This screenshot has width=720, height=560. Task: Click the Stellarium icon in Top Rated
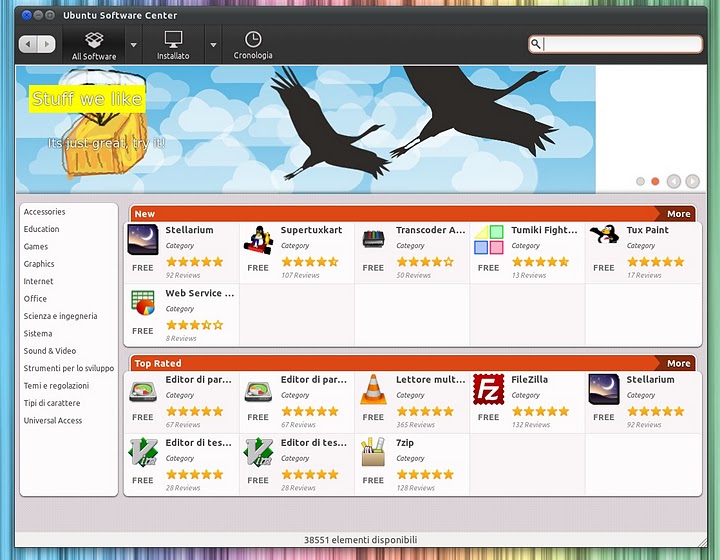[x=604, y=389]
